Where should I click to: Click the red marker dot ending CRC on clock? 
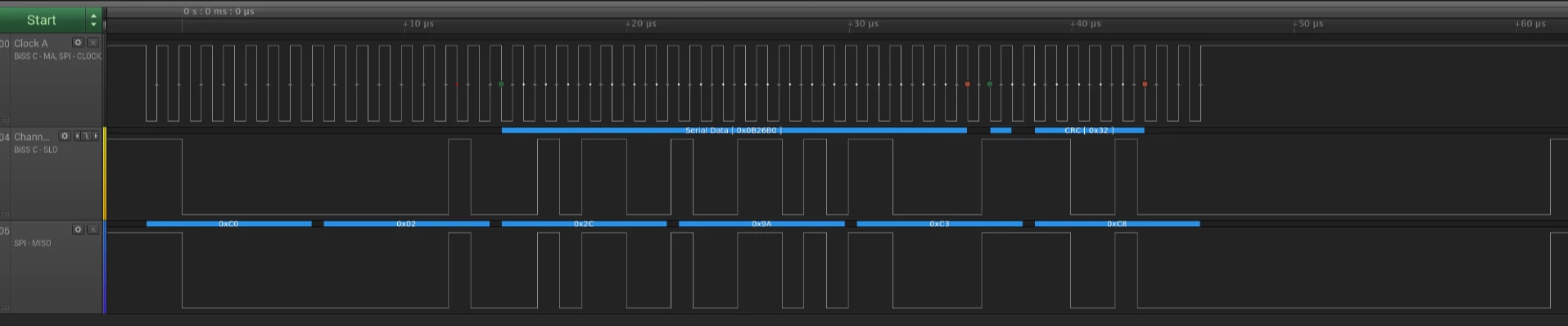[x=1145, y=84]
